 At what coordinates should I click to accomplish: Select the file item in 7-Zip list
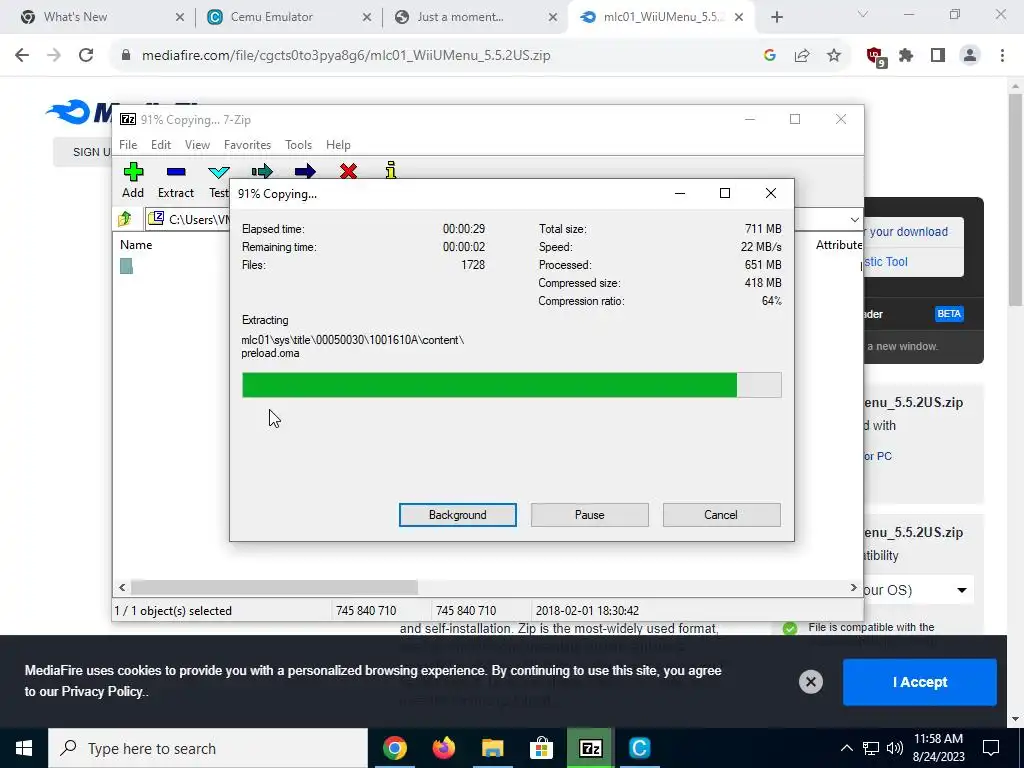[x=126, y=266]
